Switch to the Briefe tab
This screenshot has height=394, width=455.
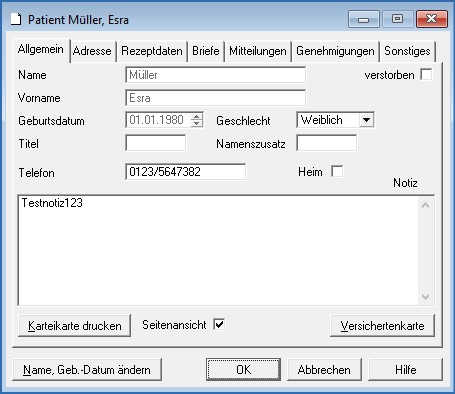point(206,51)
